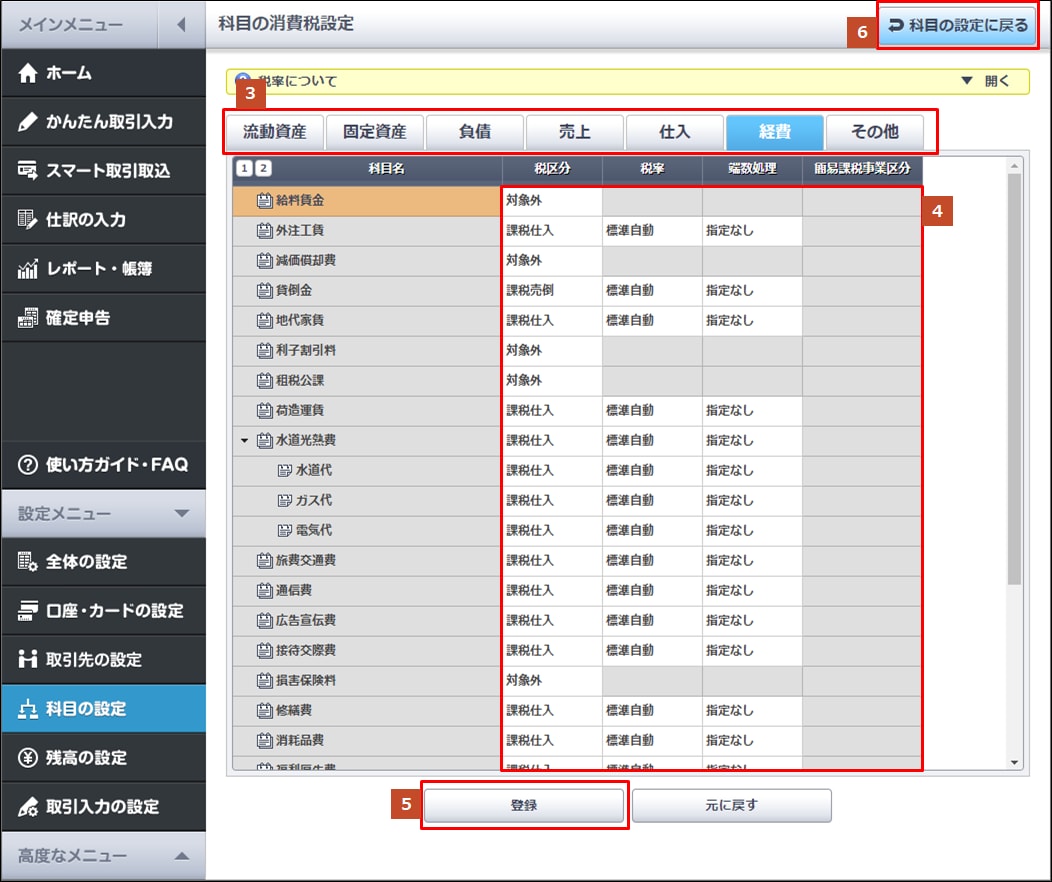
Task: Click the table's vertical scrollbar thumb
Action: (x=1014, y=380)
